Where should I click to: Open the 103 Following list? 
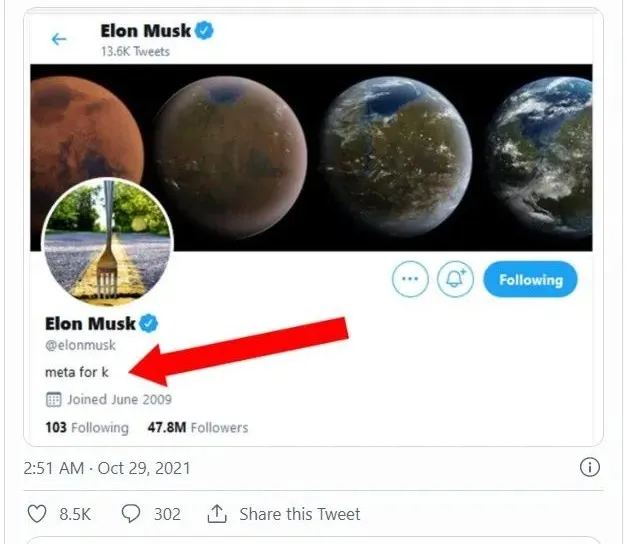point(87,427)
